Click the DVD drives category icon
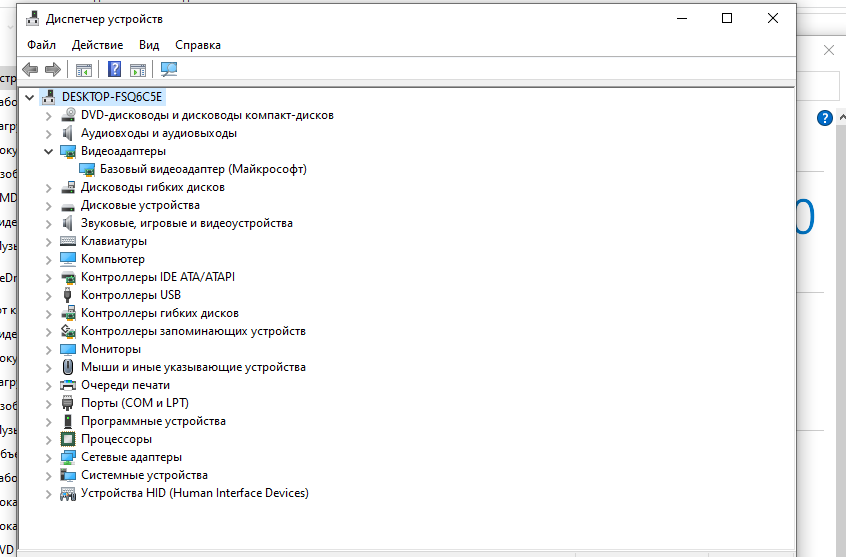This screenshot has height=557, width=846. (x=68, y=115)
